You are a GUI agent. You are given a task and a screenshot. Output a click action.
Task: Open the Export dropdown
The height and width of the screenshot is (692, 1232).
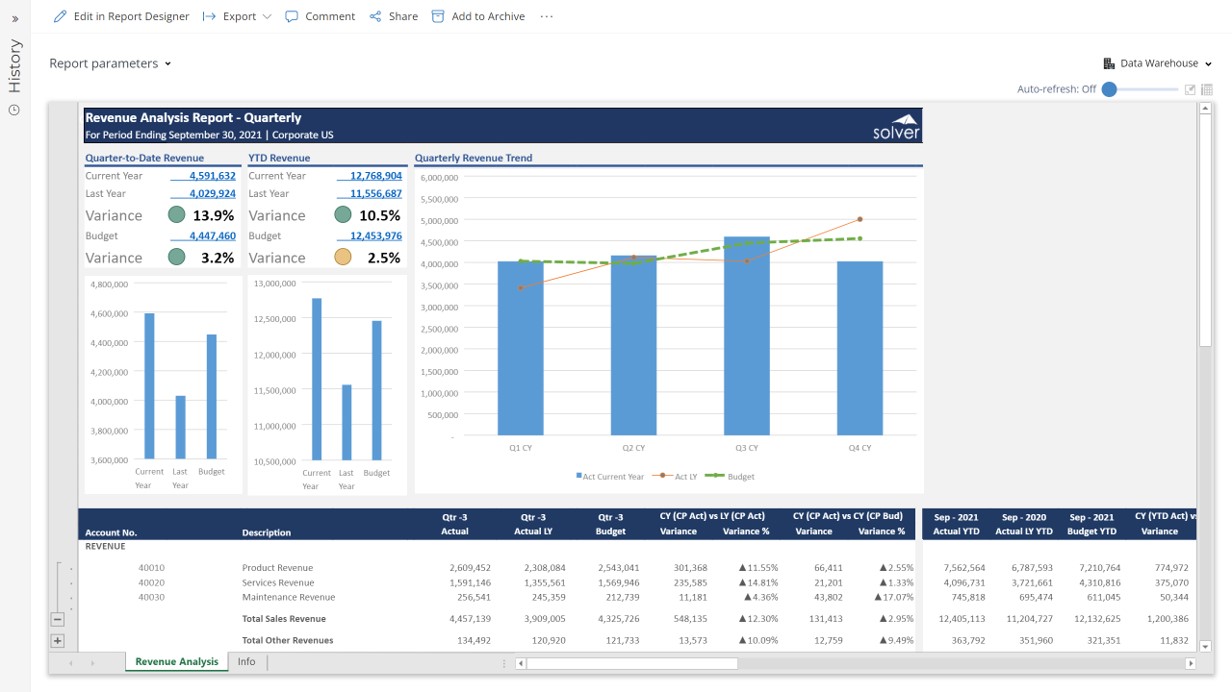(x=238, y=17)
